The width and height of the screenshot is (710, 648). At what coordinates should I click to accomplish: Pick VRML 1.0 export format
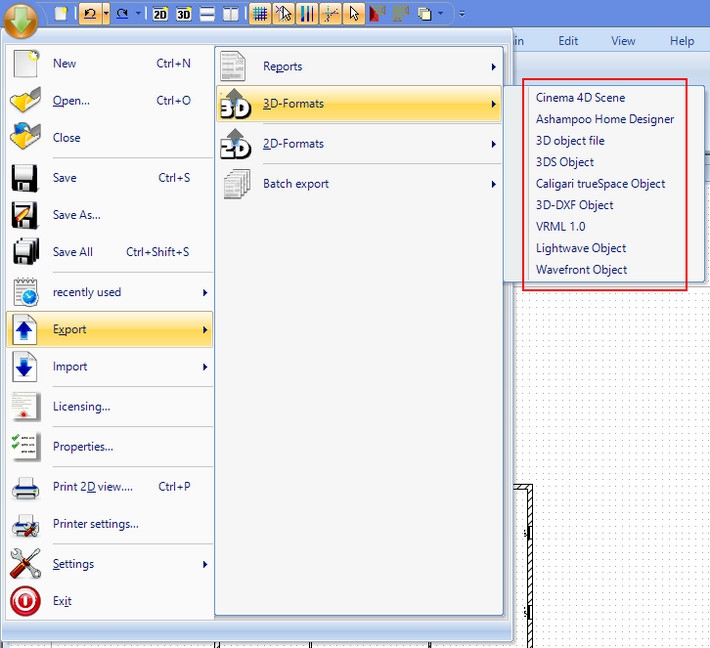tap(561, 226)
